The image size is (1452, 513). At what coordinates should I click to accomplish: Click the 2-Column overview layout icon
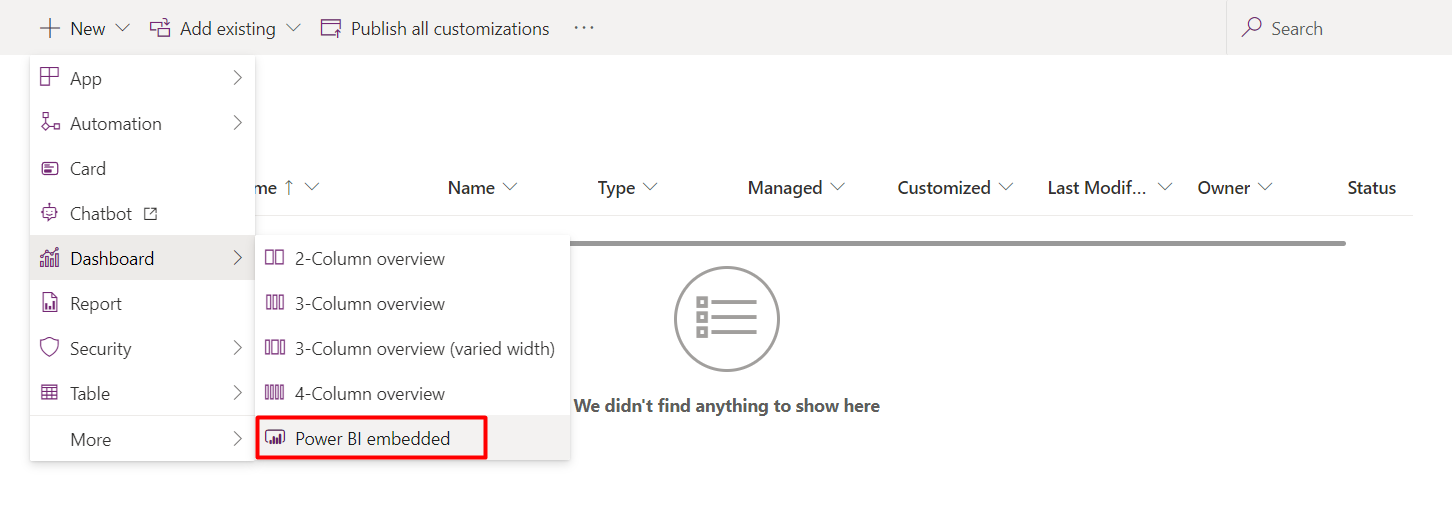274,258
